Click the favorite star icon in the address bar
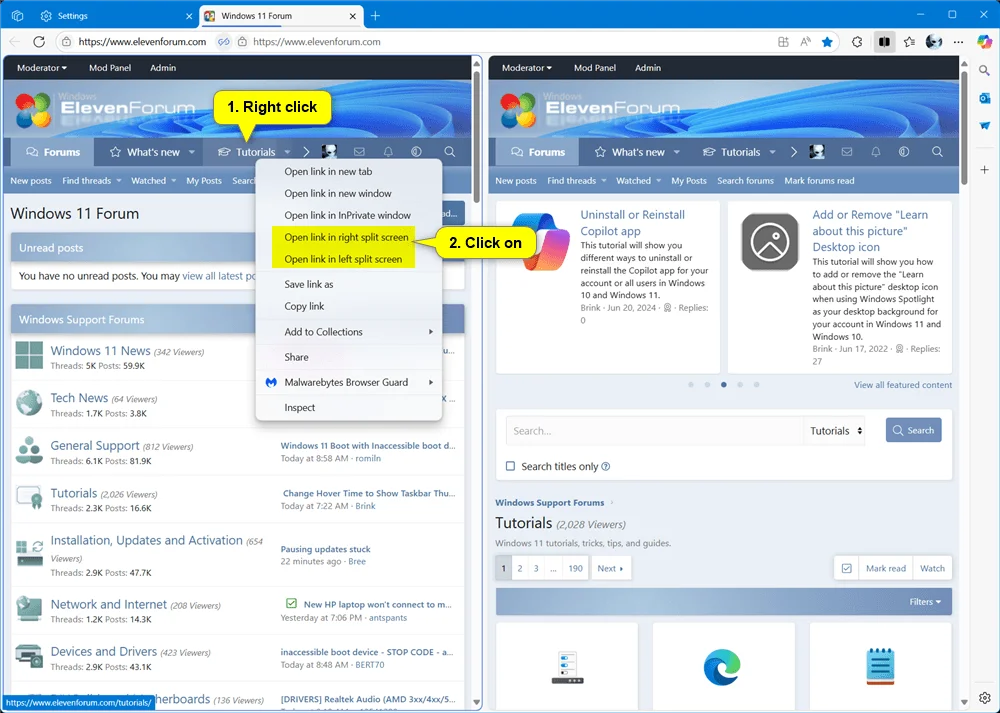This screenshot has width=1000, height=713. tap(827, 42)
